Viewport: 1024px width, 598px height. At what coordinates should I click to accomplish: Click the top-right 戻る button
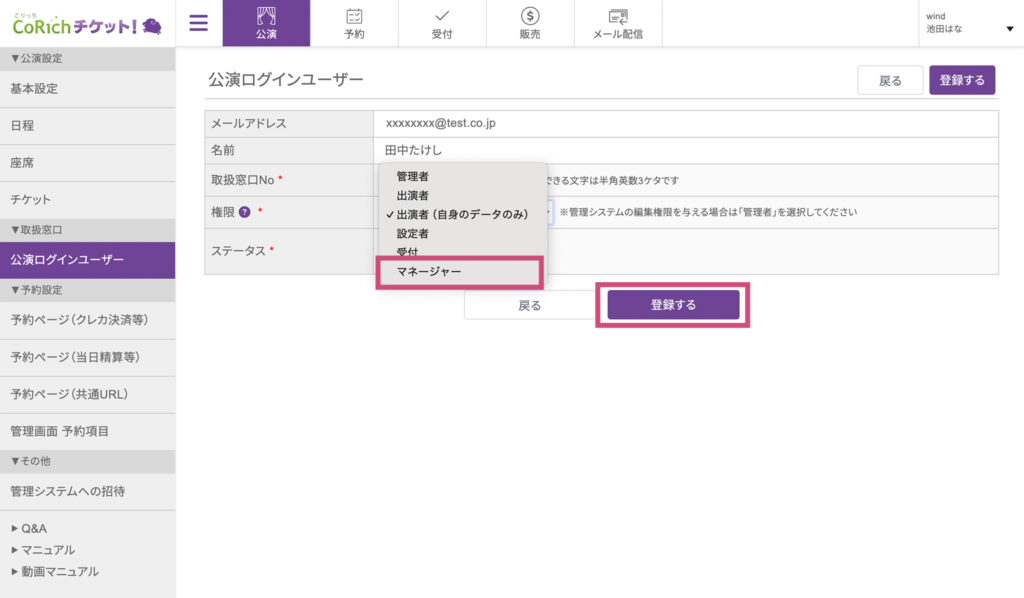[889, 80]
